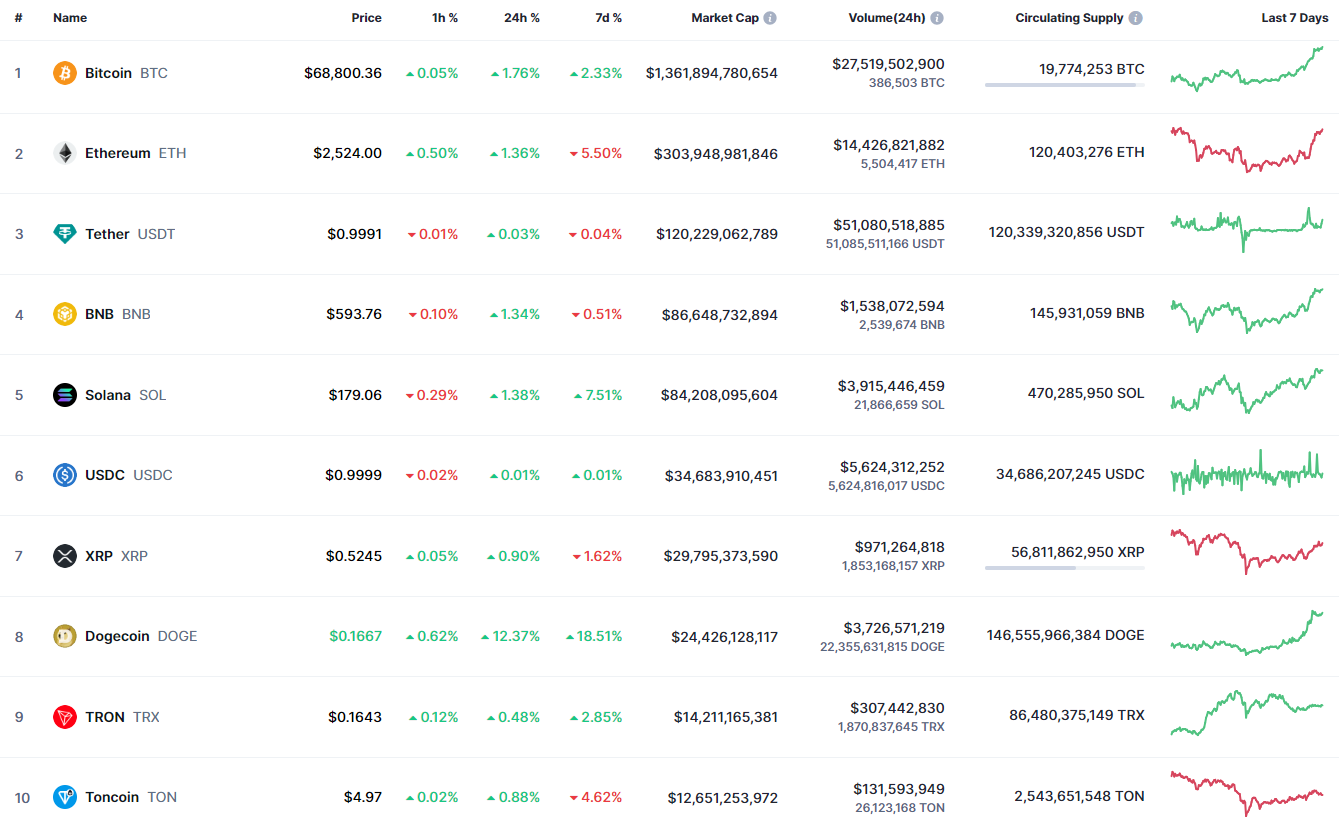Click the XRP logo icon
The width and height of the screenshot is (1342, 832).
[65, 556]
